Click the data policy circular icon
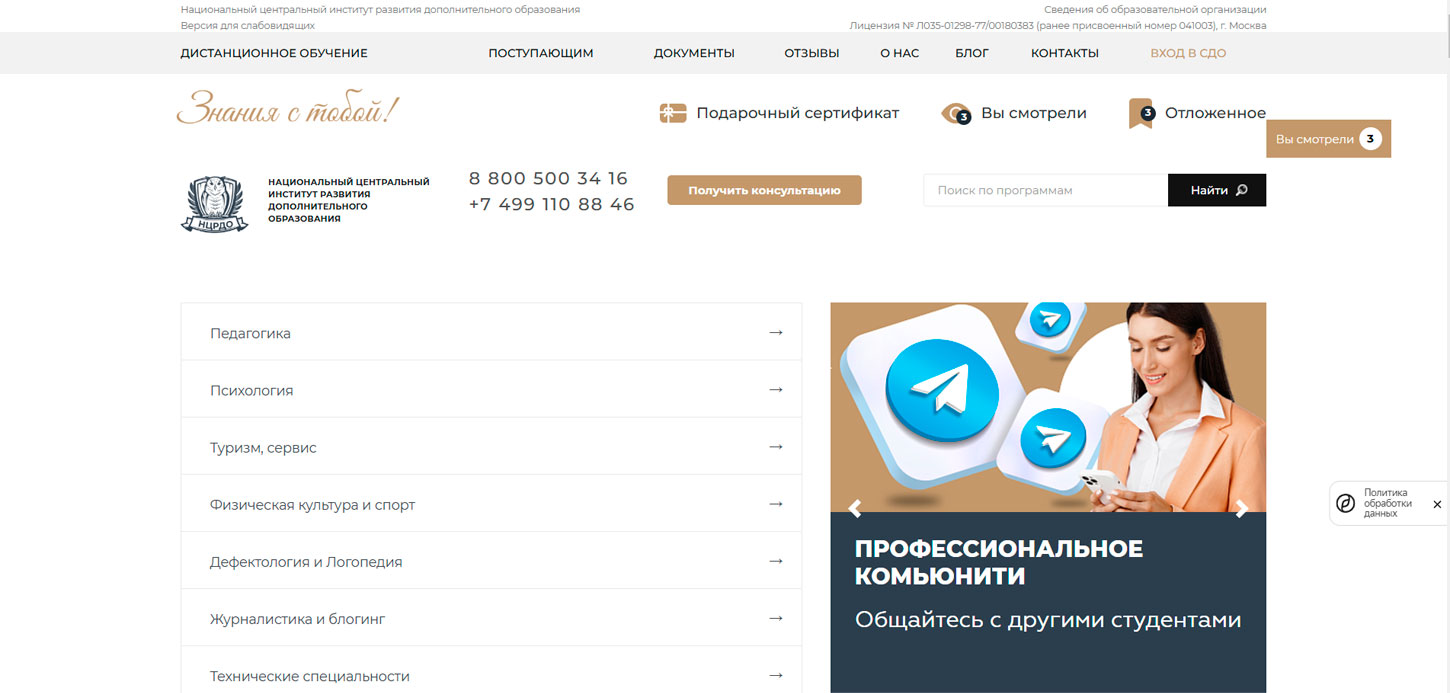Screen dimensions: 1450x693 tap(1346, 504)
